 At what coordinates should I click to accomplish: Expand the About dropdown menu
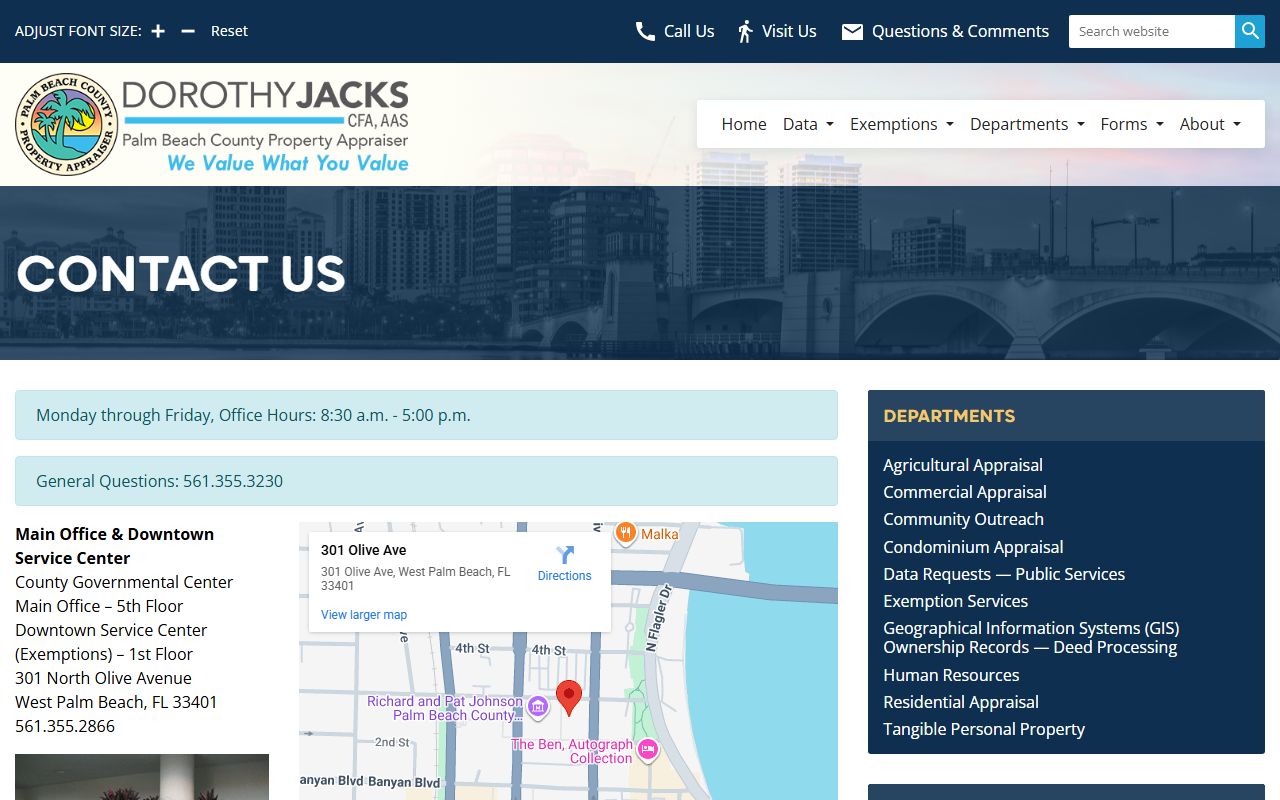coord(1210,124)
